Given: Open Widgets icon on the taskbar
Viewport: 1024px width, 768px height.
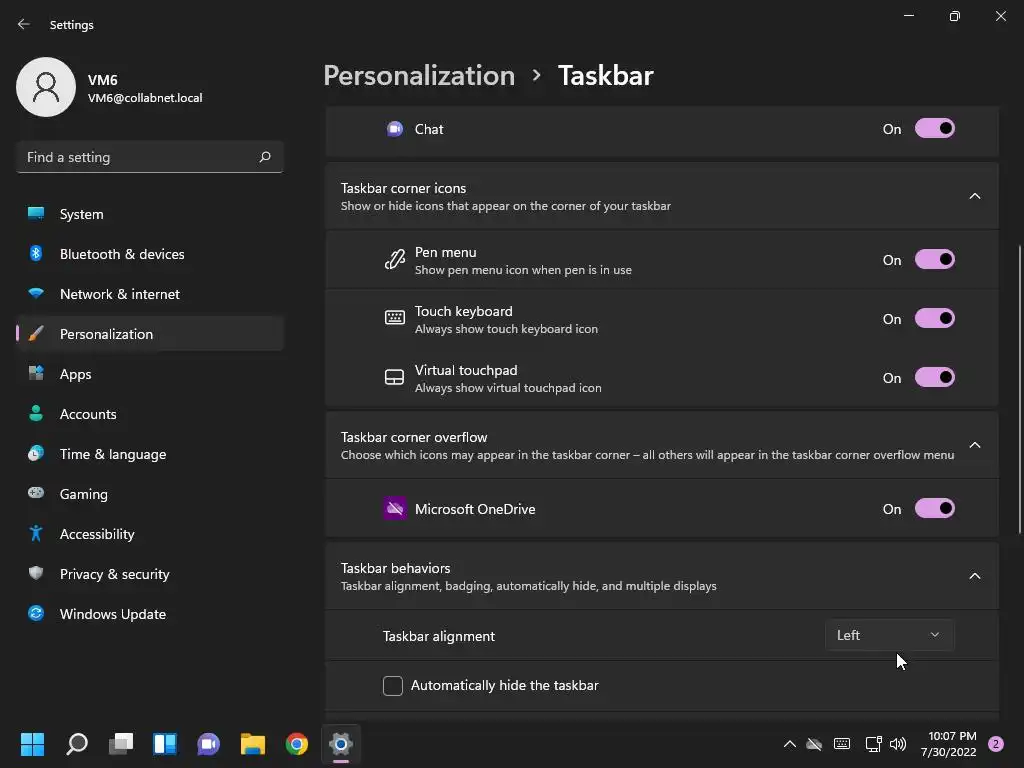Looking at the screenshot, I should [x=165, y=743].
